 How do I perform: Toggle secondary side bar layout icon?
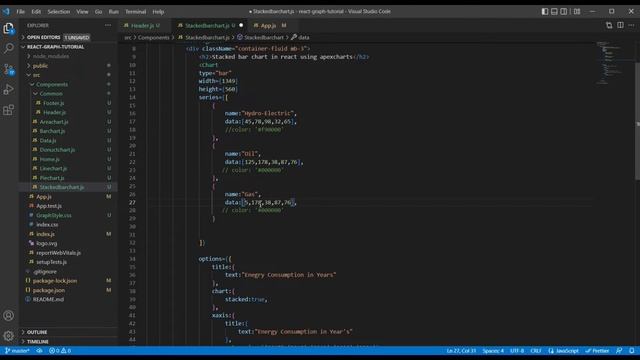pos(564,11)
